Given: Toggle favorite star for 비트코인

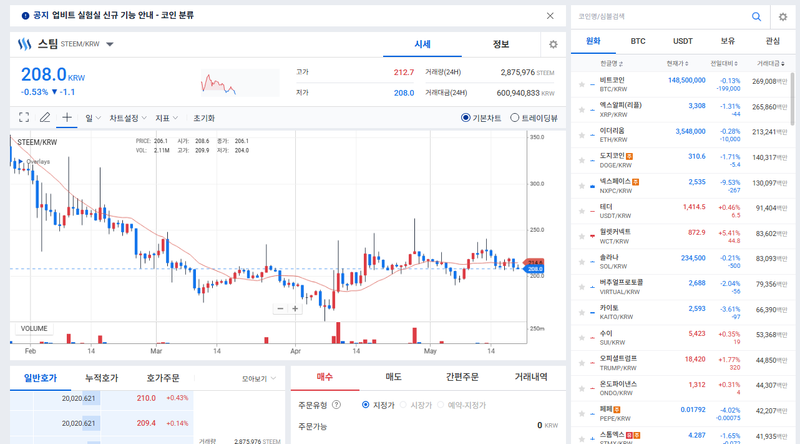Looking at the screenshot, I should 582,84.
